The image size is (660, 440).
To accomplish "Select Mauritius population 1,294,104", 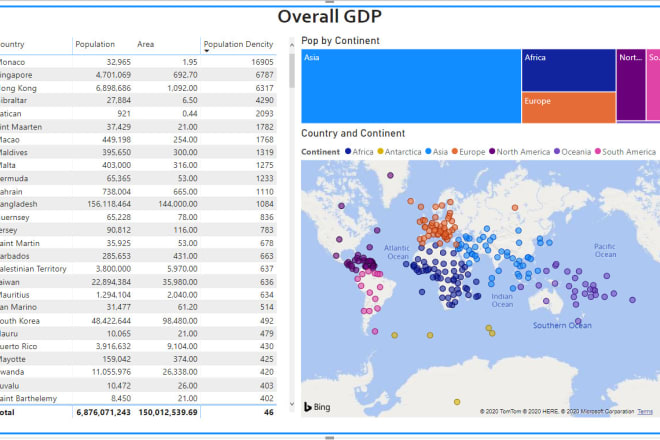I will 113,295.
